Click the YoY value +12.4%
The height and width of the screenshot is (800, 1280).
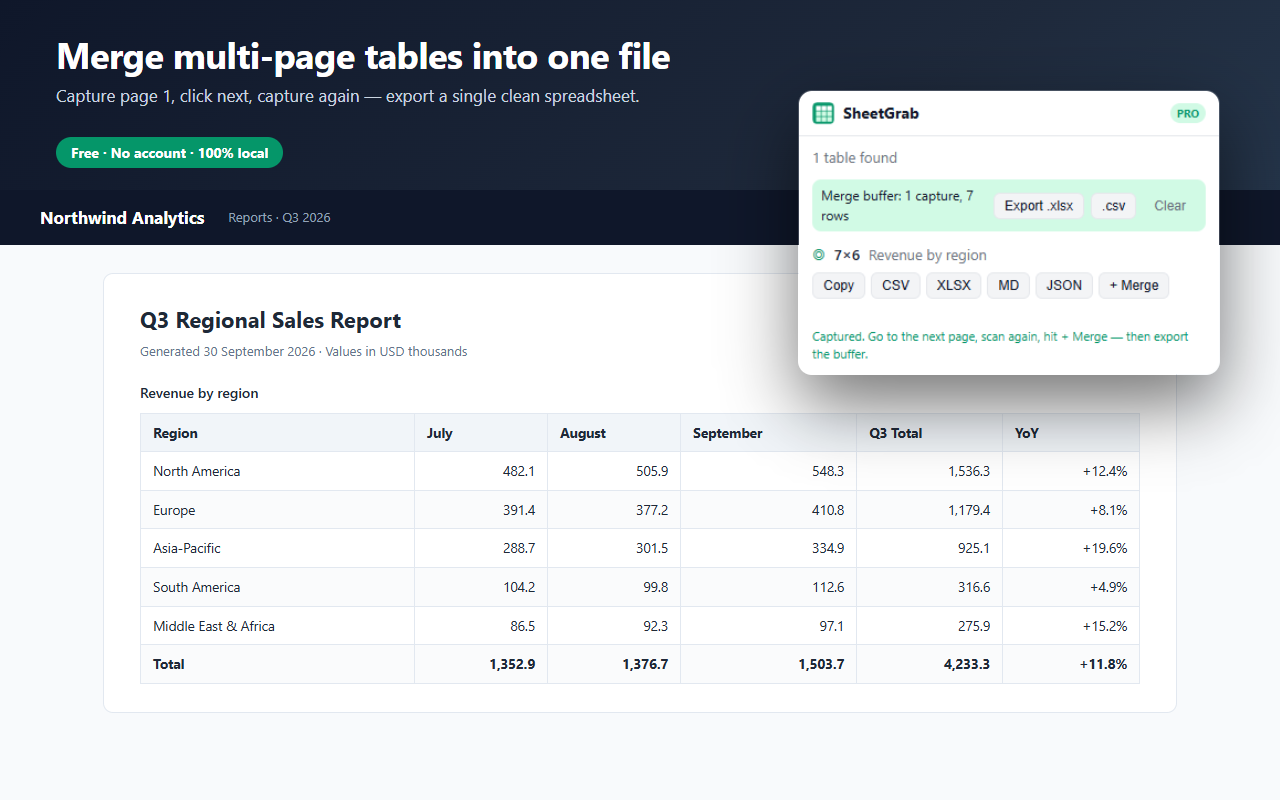(x=1105, y=471)
